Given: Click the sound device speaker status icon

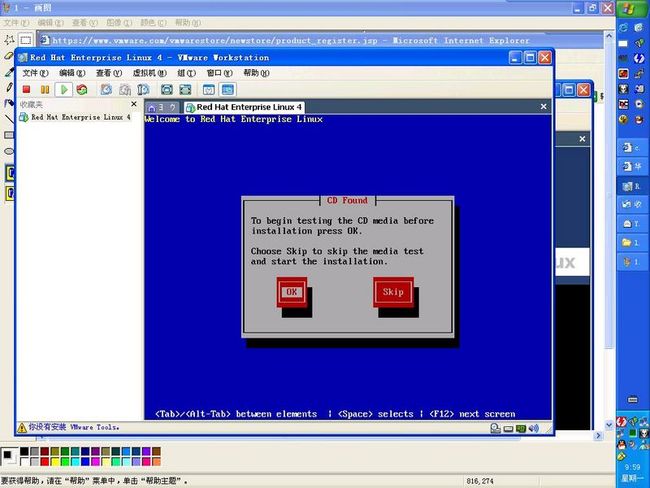Looking at the screenshot, I should pos(534,428).
